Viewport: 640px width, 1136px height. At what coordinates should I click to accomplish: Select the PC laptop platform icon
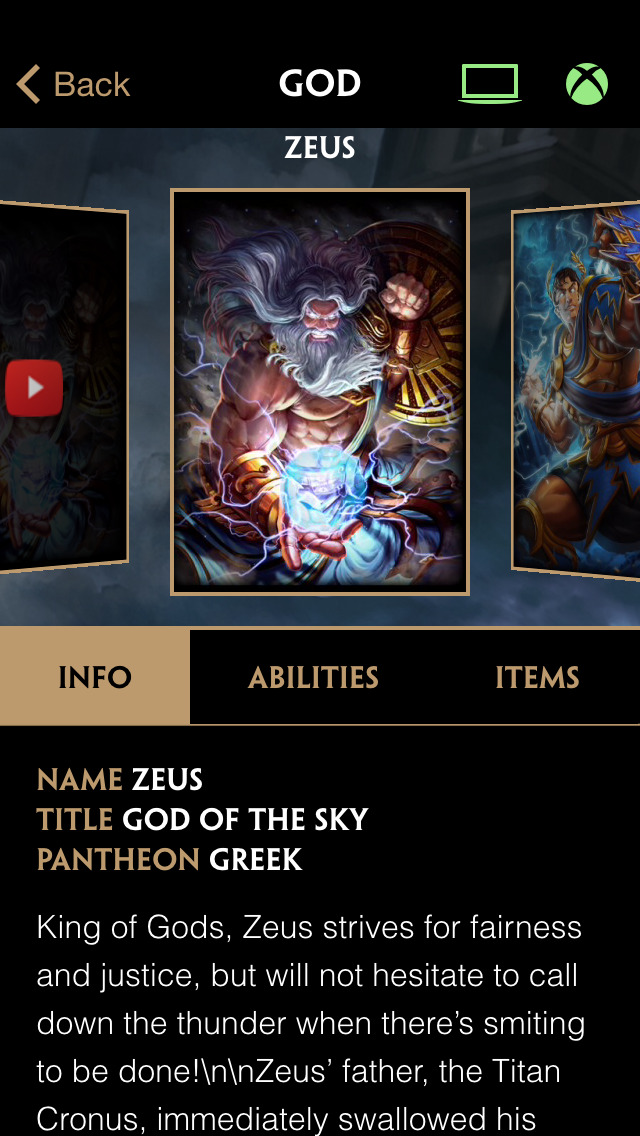coord(490,83)
